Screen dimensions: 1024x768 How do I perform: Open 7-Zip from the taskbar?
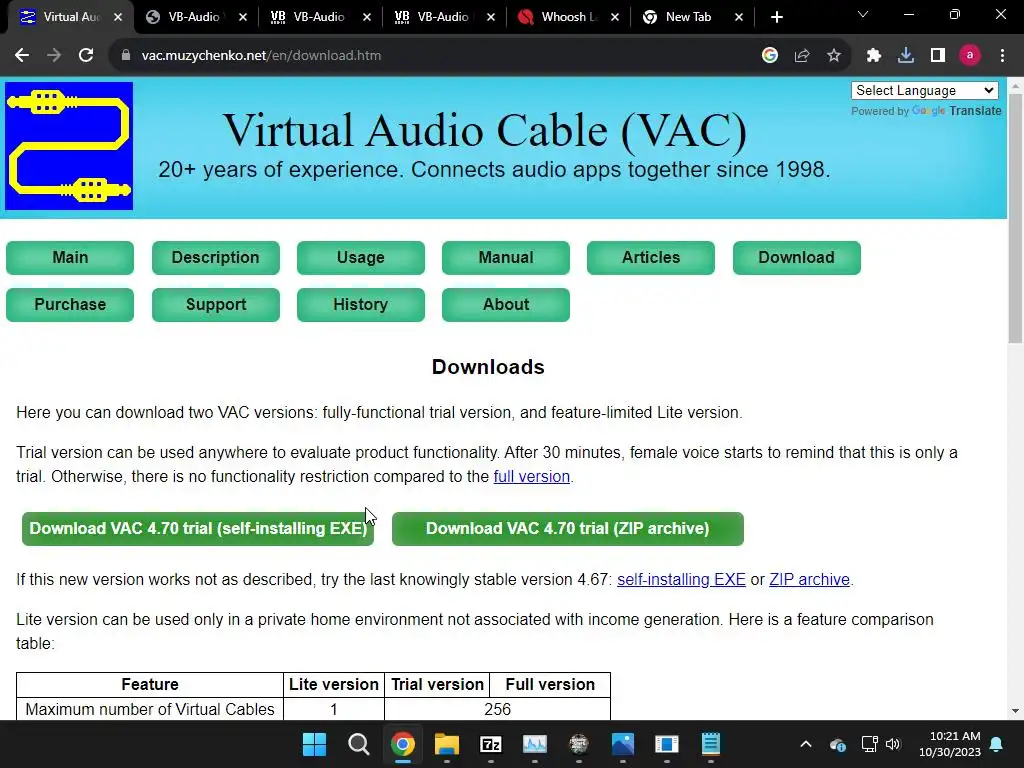click(x=490, y=744)
